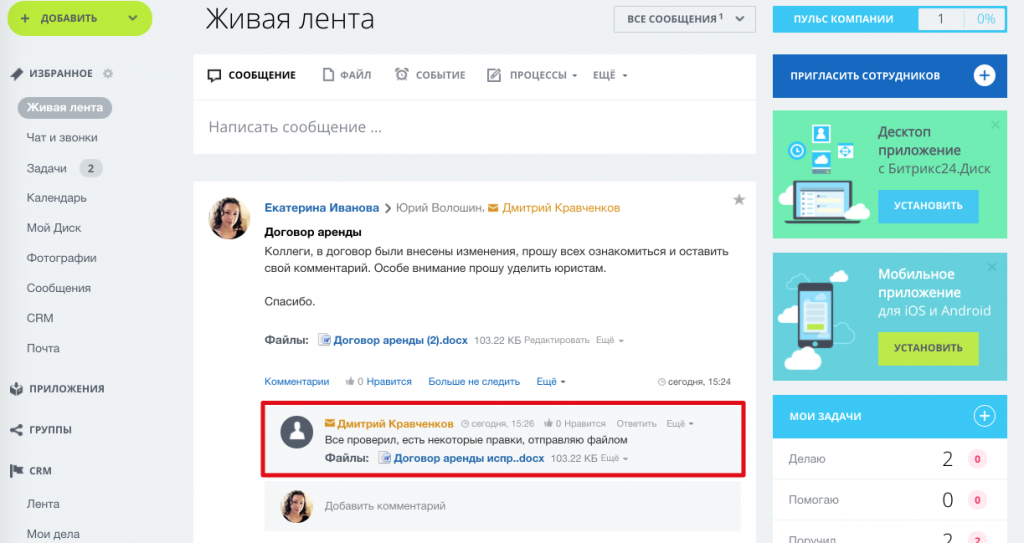Screen dimensions: 1024x543
Task: Open Календарь in sidebar
Action: click(x=56, y=198)
